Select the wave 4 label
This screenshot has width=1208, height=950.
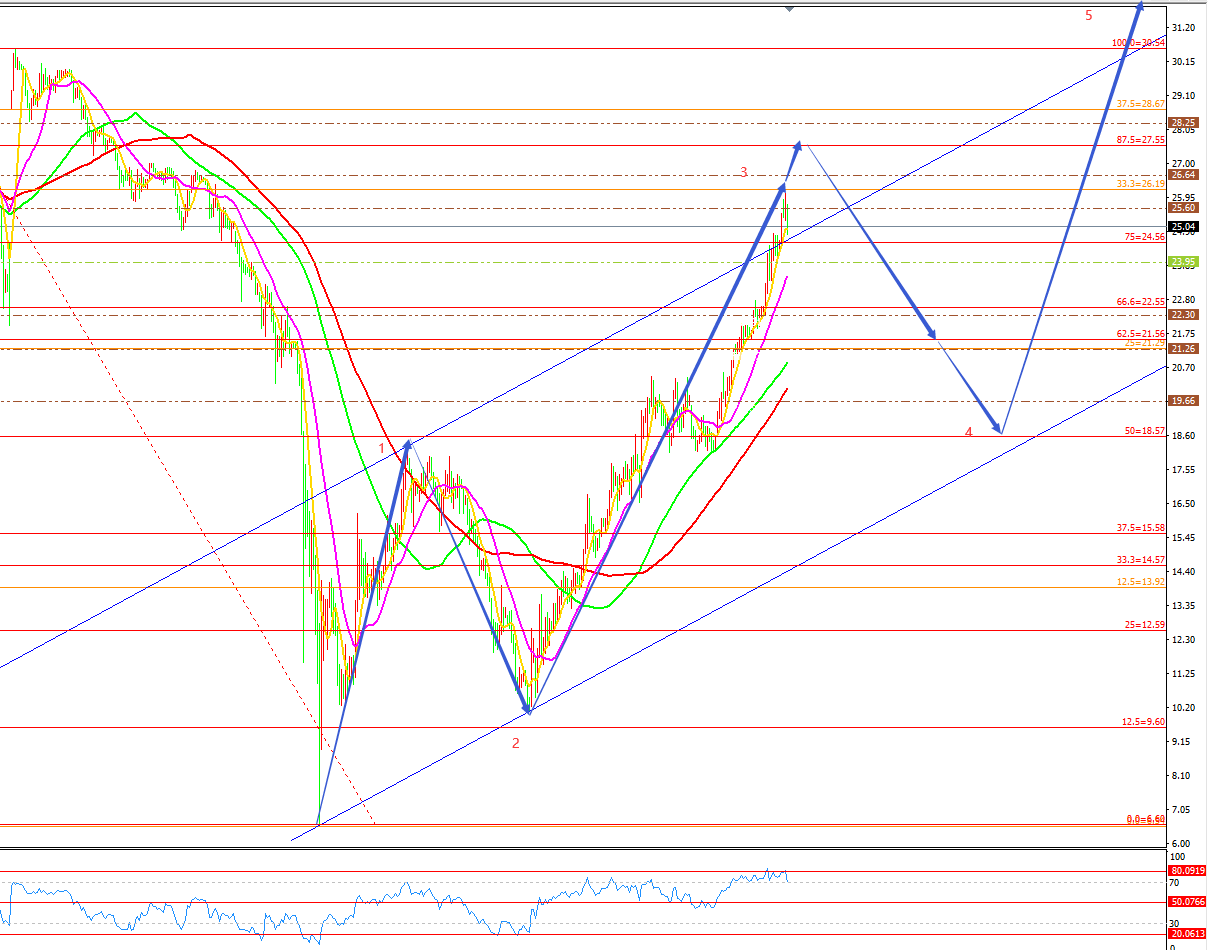(968, 432)
